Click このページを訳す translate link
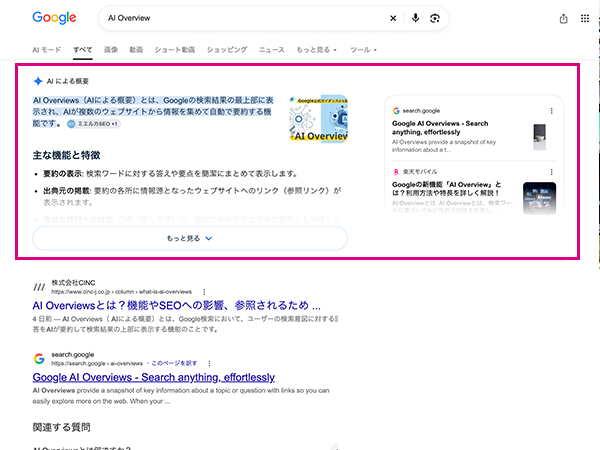 (x=174, y=363)
